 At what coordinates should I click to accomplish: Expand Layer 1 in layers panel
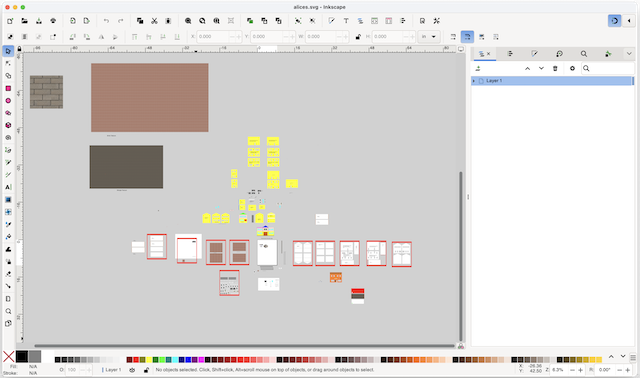474,81
